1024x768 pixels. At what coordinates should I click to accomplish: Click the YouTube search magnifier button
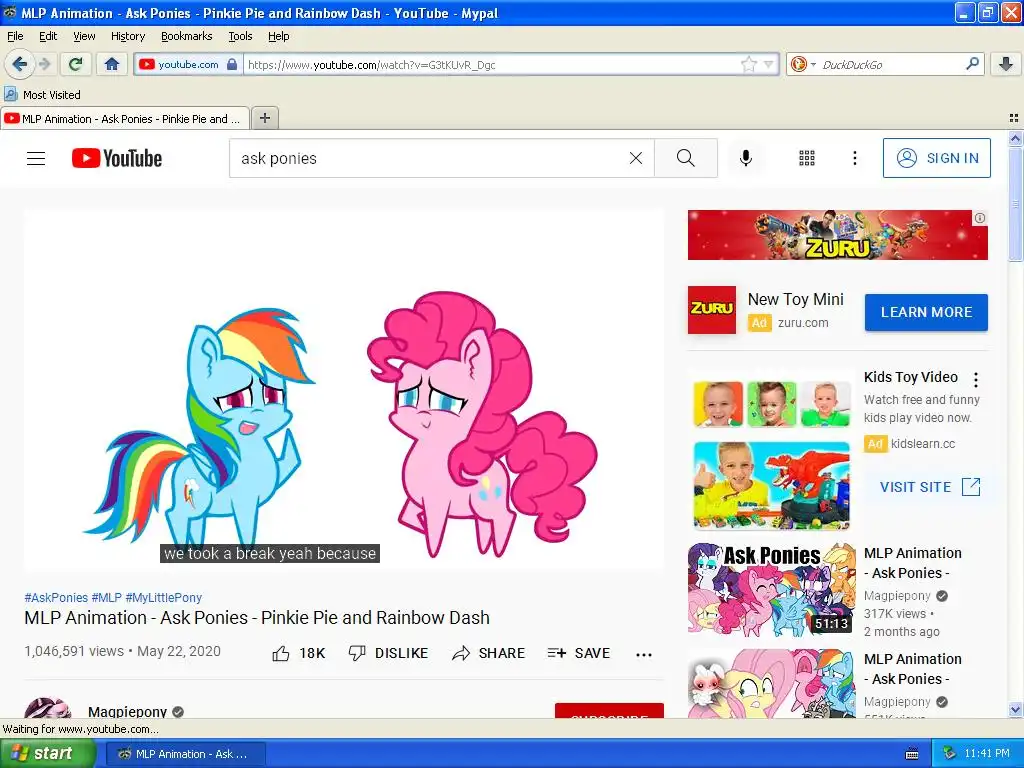(x=686, y=158)
